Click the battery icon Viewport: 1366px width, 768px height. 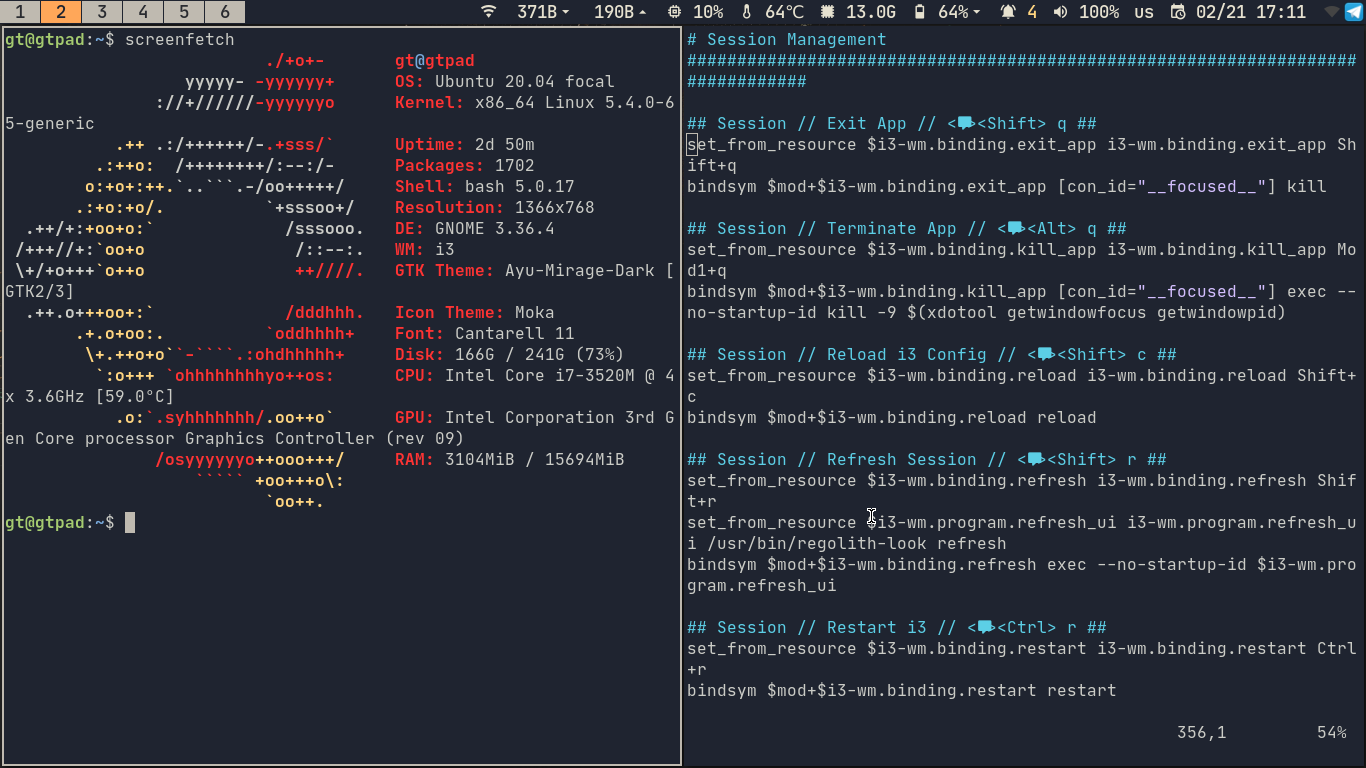pos(920,12)
